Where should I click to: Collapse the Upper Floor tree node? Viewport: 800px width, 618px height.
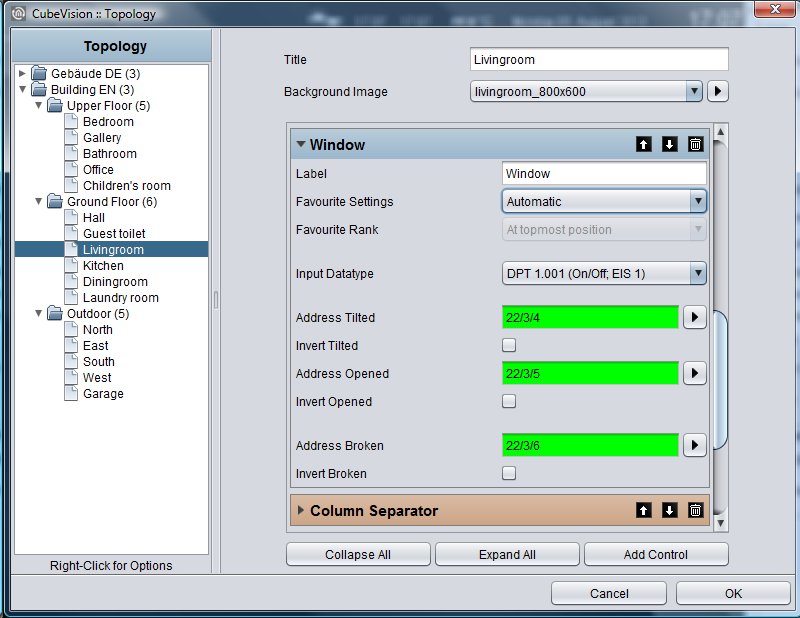click(x=38, y=106)
